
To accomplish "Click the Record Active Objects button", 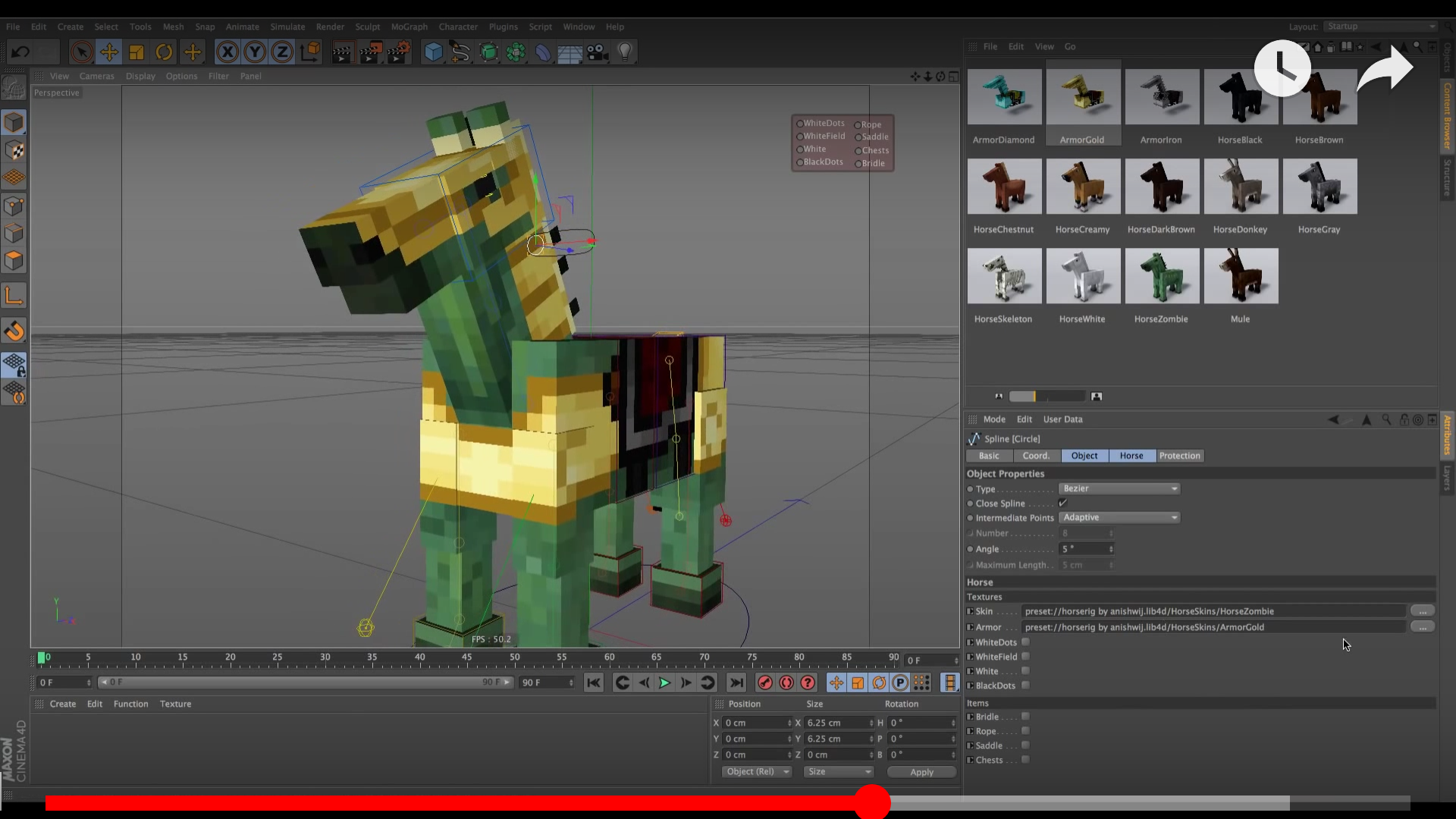I will (x=765, y=682).
